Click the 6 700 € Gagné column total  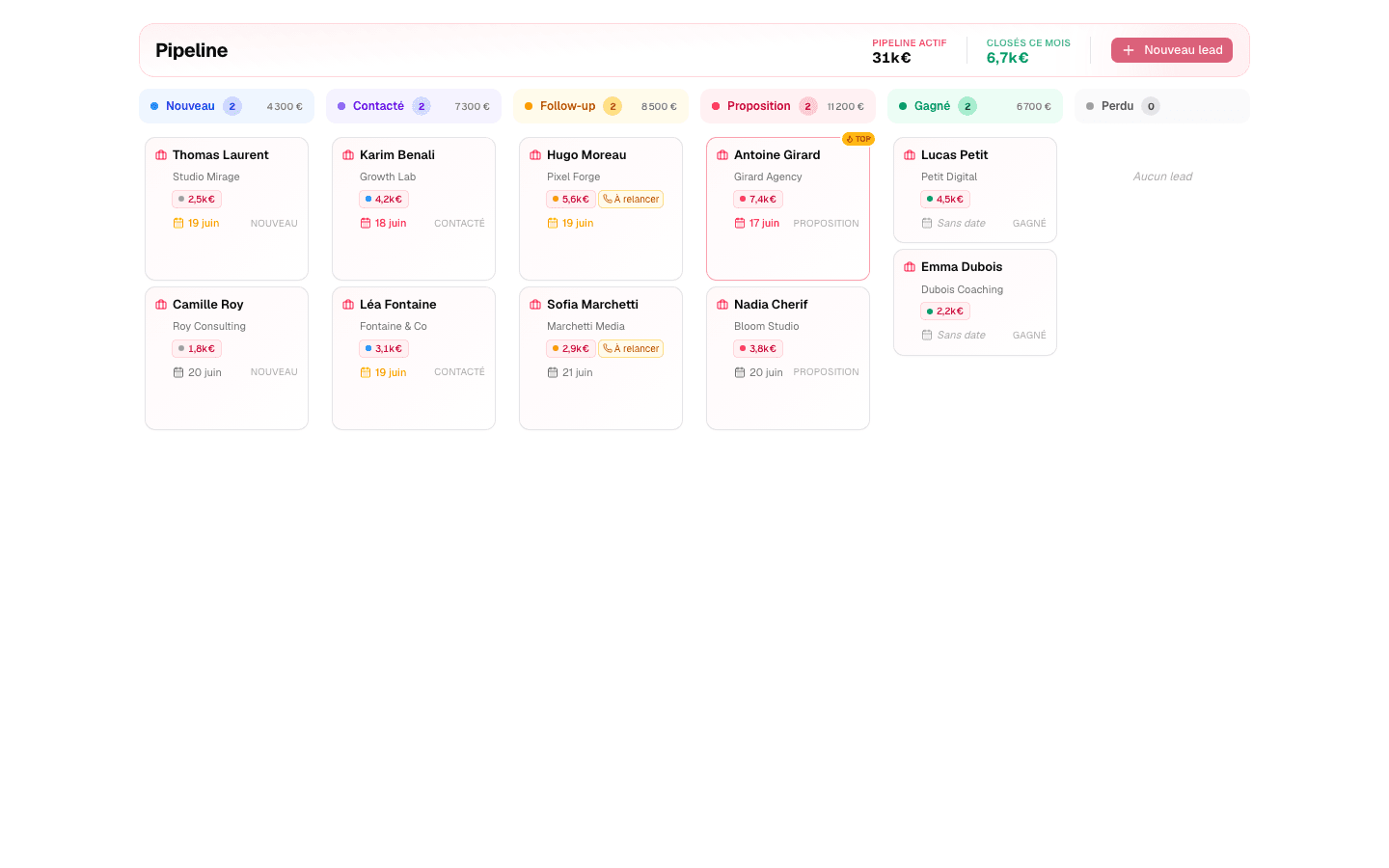1033,107
